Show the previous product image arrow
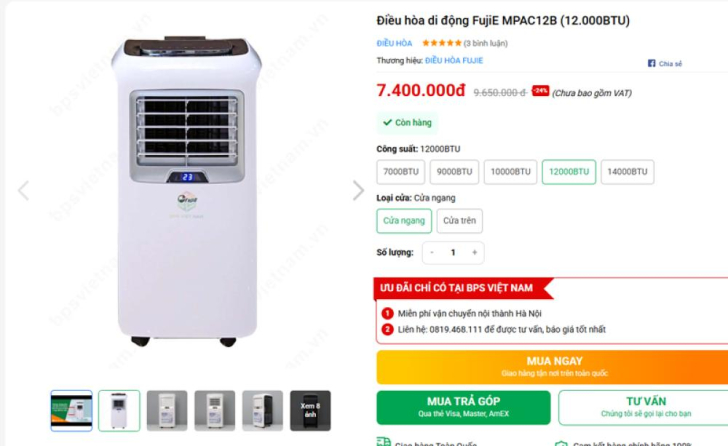The height and width of the screenshot is (446, 728). (23, 190)
